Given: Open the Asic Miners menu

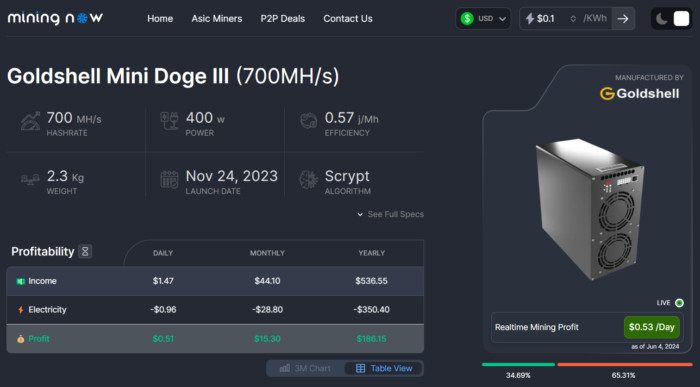Looking at the screenshot, I should pyautogui.click(x=217, y=19).
